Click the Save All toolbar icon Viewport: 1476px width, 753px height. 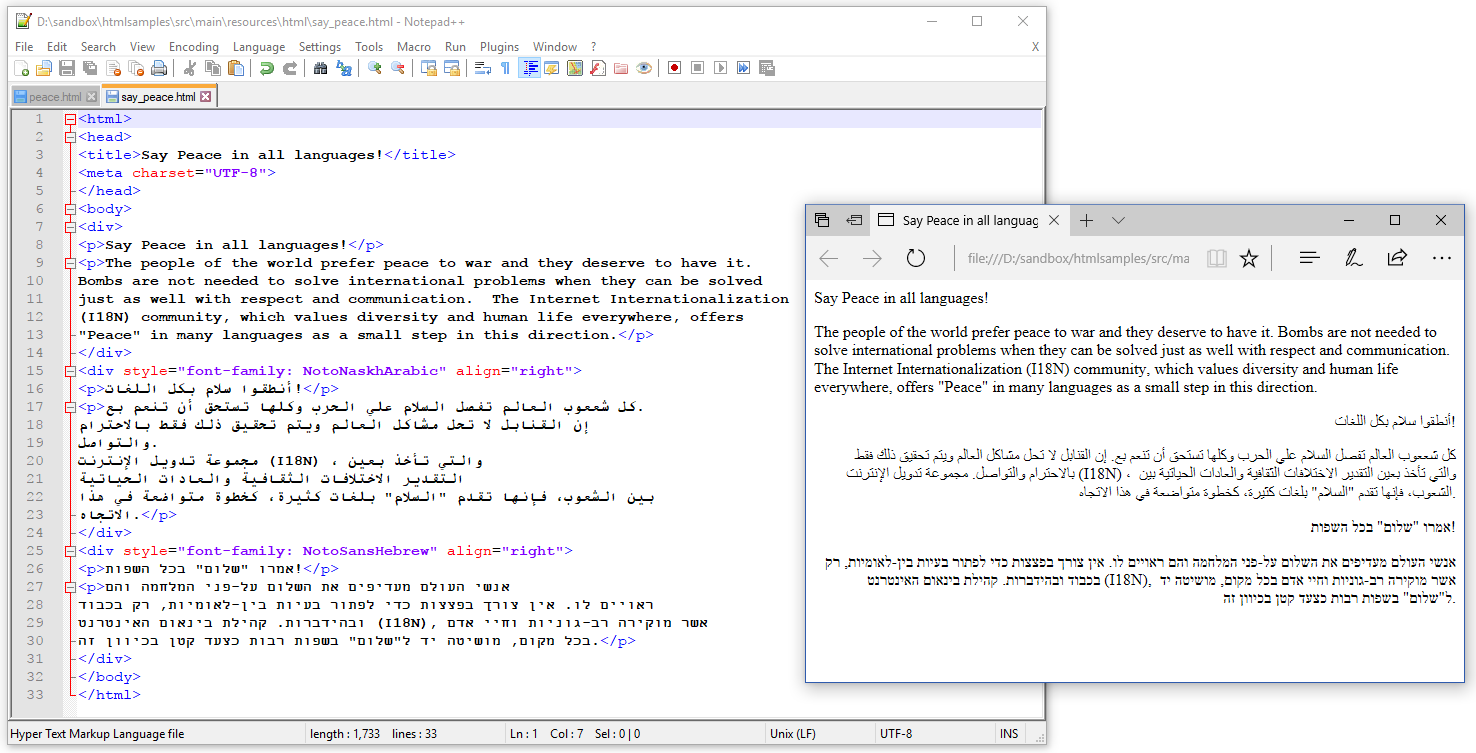point(90,68)
